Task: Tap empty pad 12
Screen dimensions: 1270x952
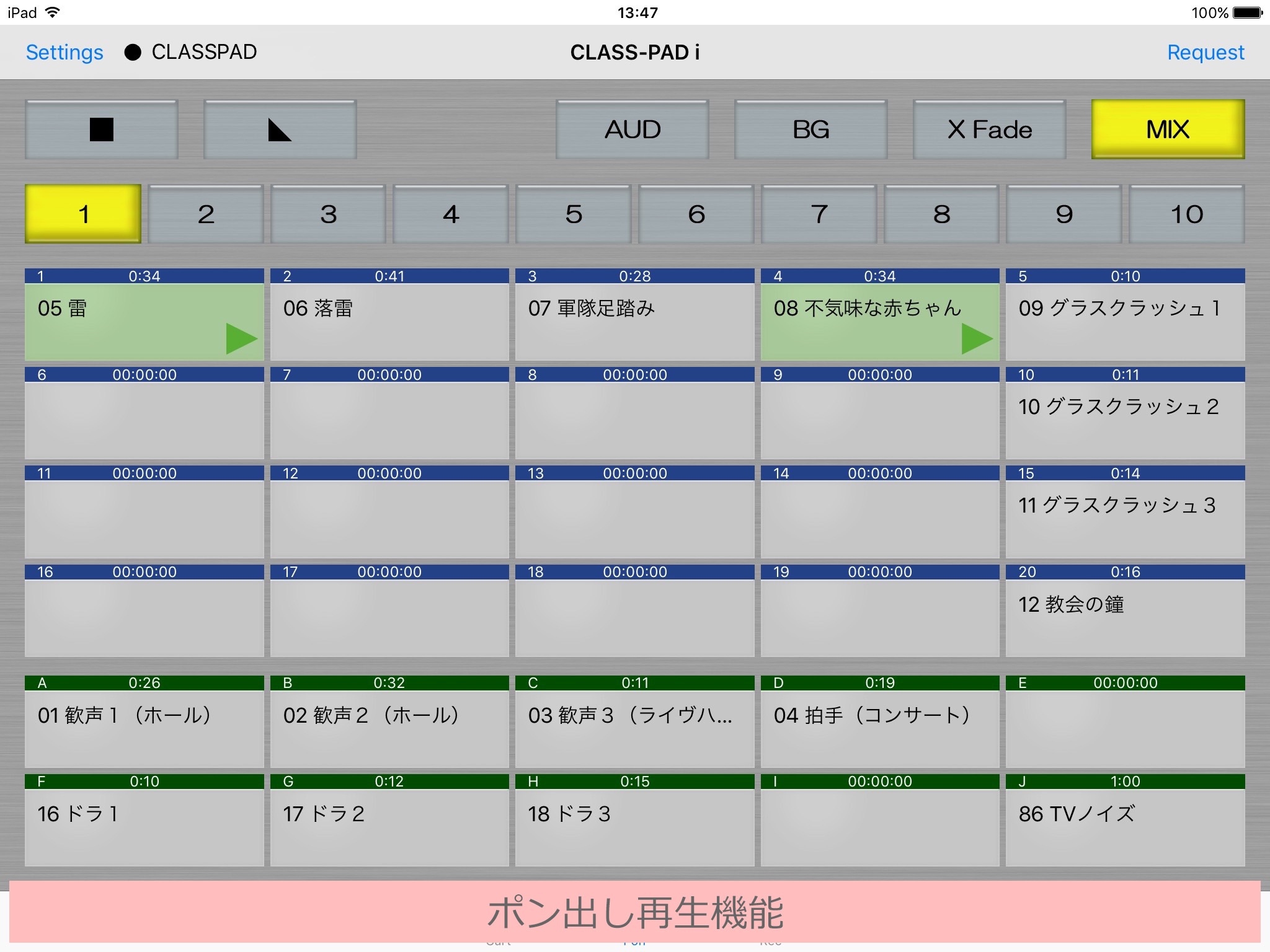Action: (389, 511)
